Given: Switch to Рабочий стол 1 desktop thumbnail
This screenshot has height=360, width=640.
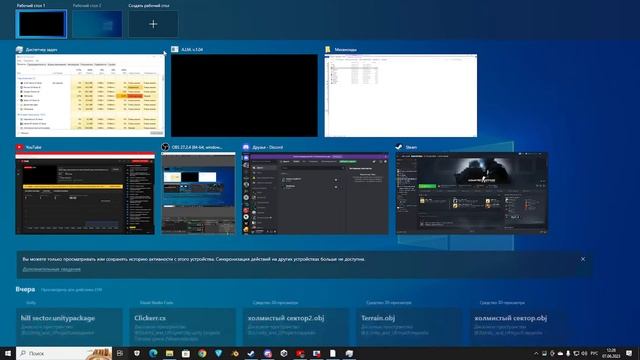Looking at the screenshot, I should (41, 24).
